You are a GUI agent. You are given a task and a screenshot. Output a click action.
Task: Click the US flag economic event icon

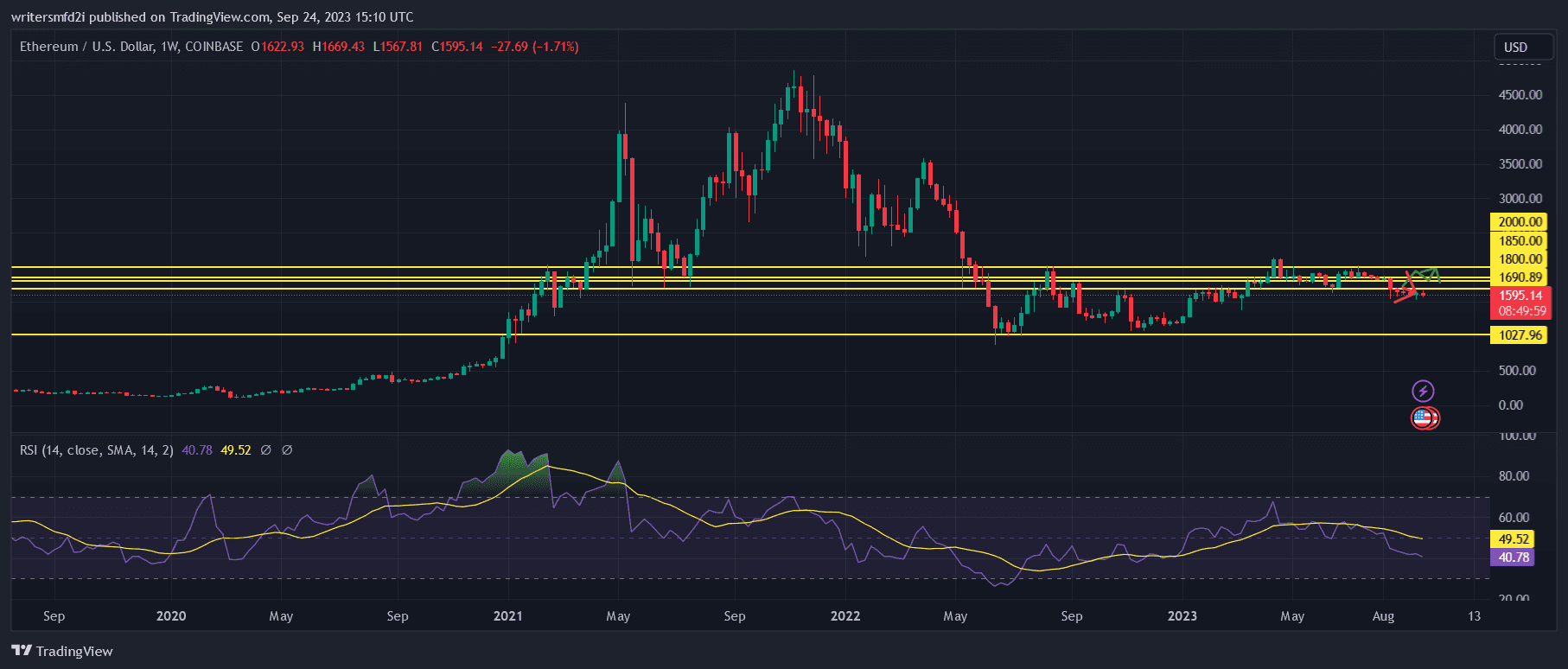(x=1423, y=419)
